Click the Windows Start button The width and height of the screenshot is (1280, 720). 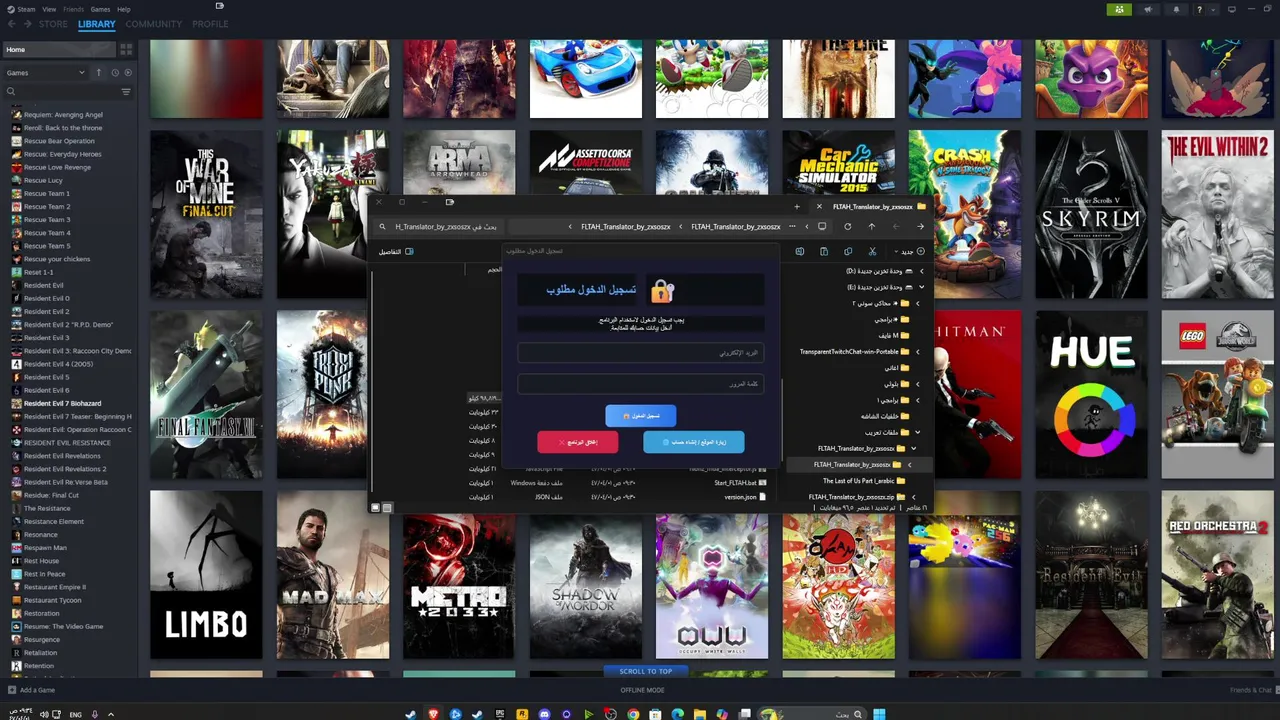click(x=879, y=714)
